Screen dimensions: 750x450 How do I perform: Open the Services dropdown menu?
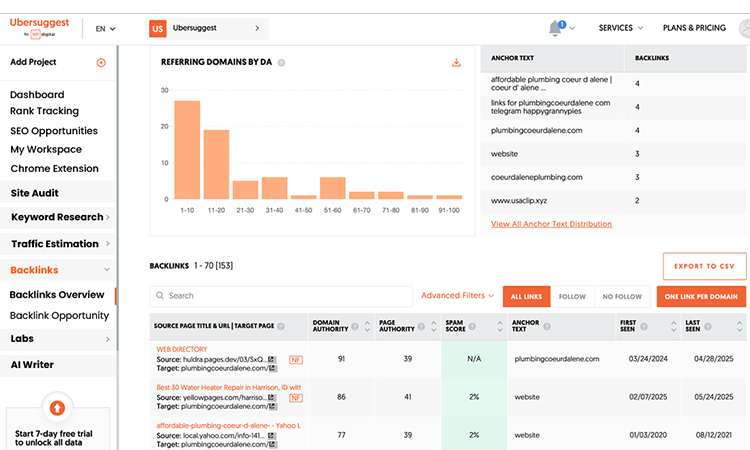point(621,28)
